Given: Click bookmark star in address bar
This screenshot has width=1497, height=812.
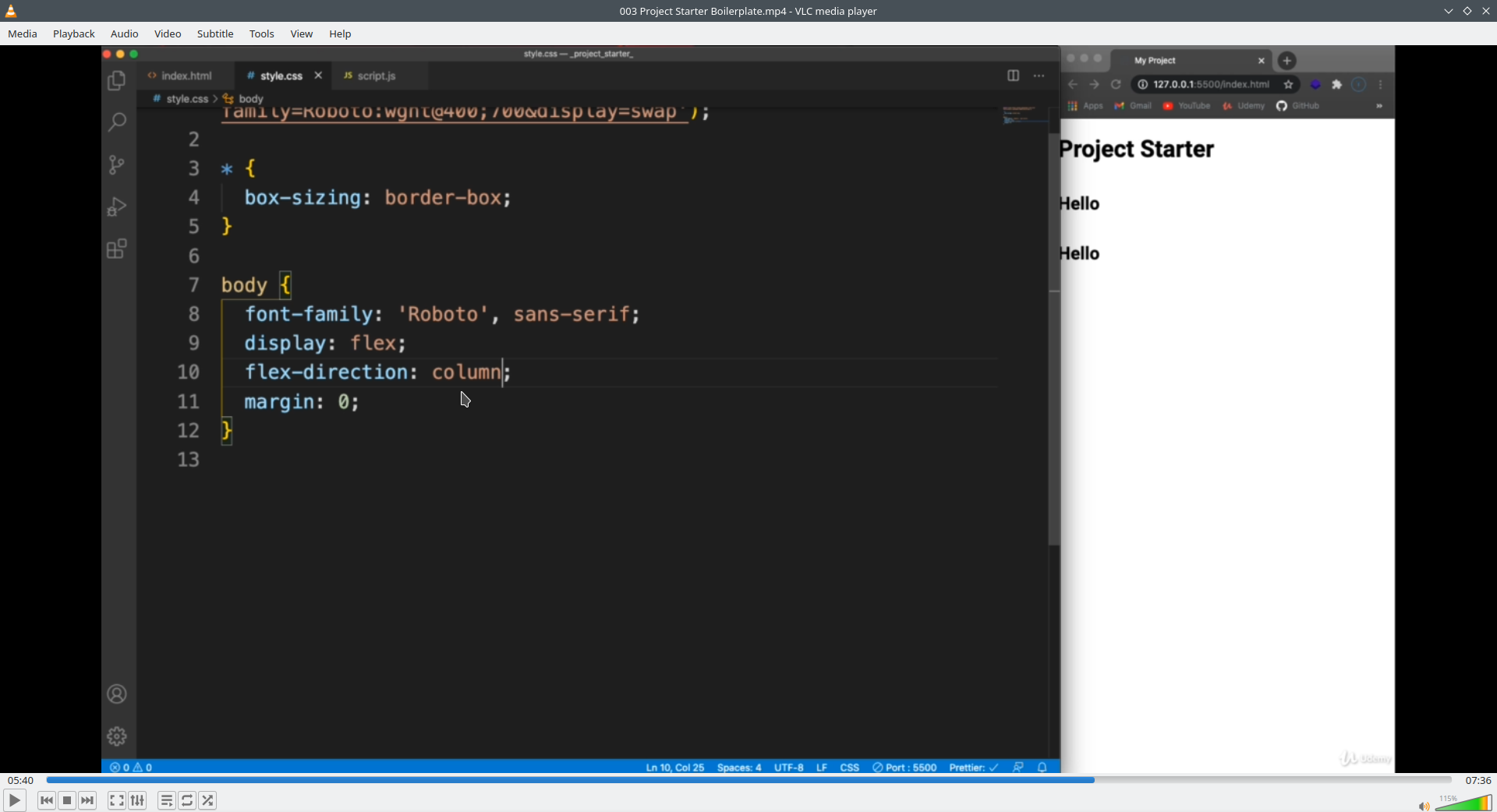Looking at the screenshot, I should [x=1289, y=84].
